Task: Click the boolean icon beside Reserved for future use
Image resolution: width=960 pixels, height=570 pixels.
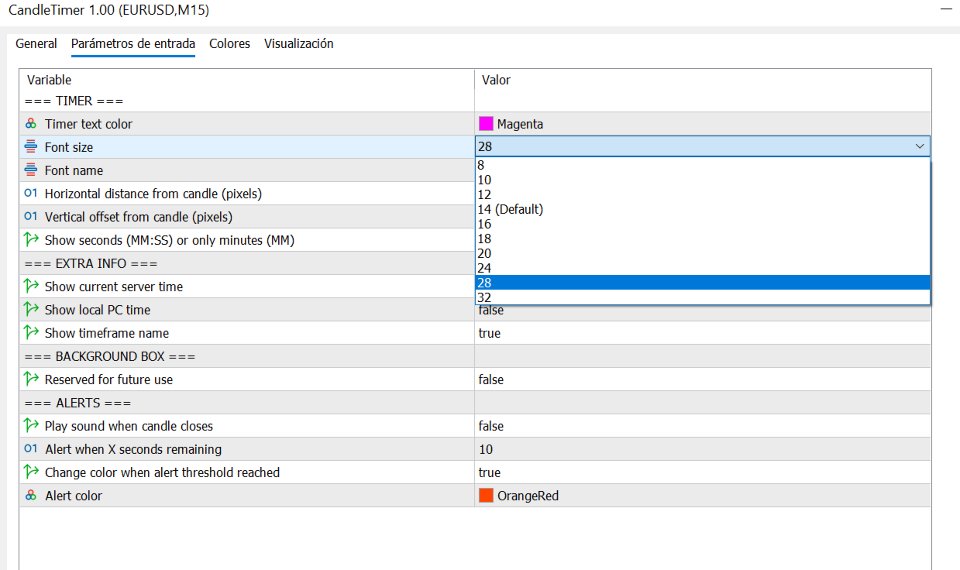Action: coord(31,379)
